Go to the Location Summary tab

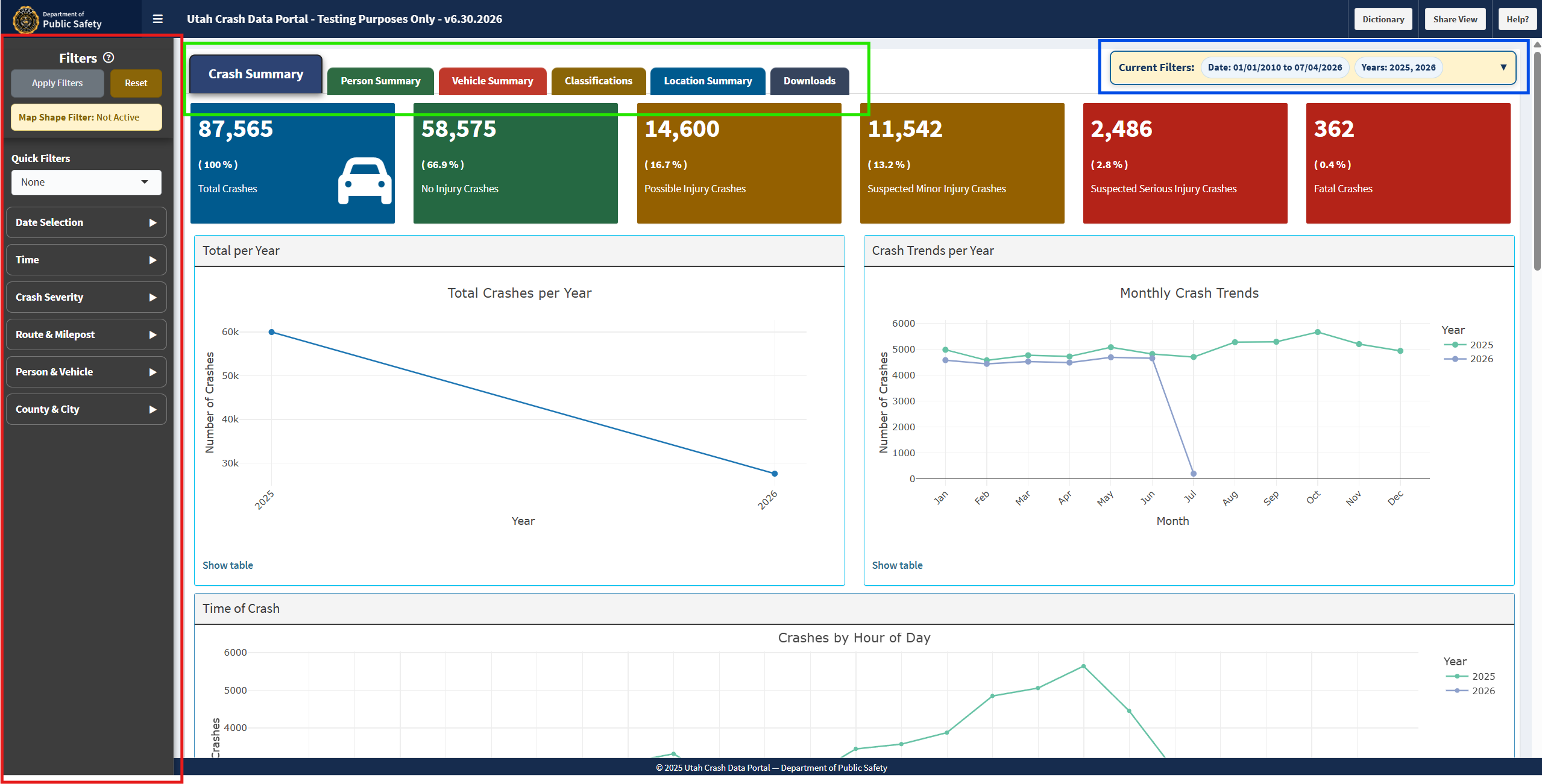(708, 81)
